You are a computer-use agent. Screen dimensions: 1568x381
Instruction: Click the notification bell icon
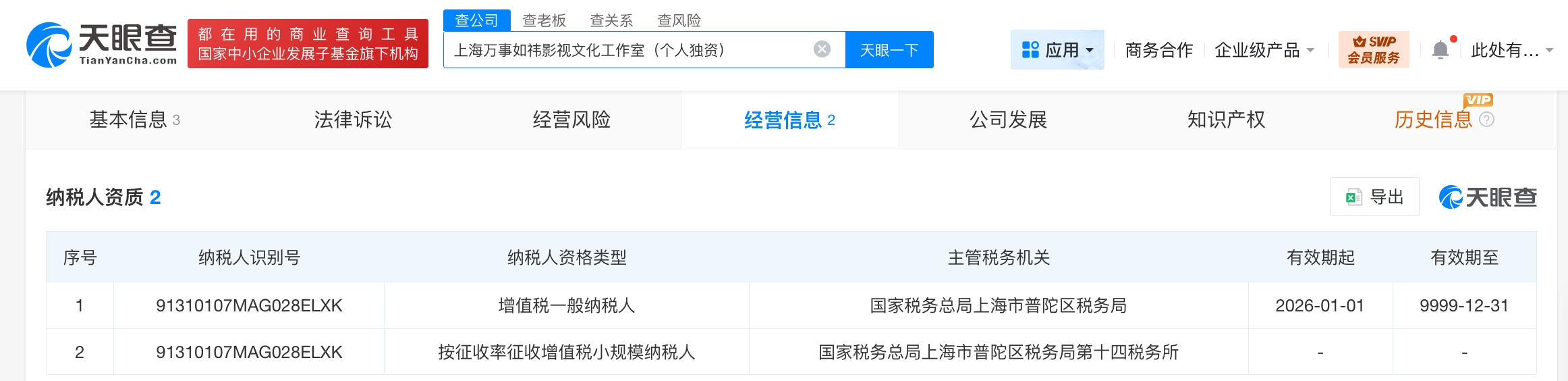point(1440,50)
